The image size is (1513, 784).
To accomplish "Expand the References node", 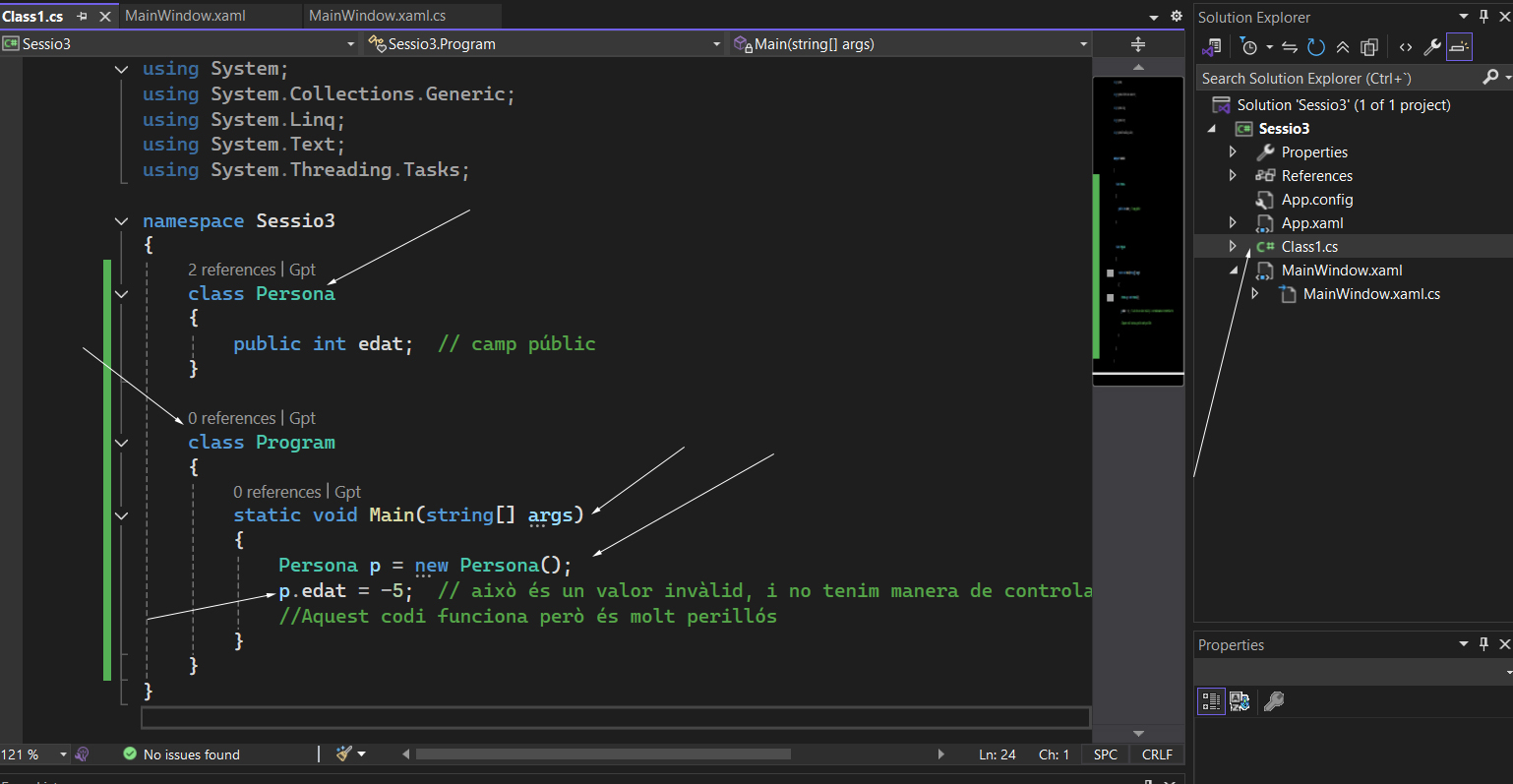I will pos(1233,175).
